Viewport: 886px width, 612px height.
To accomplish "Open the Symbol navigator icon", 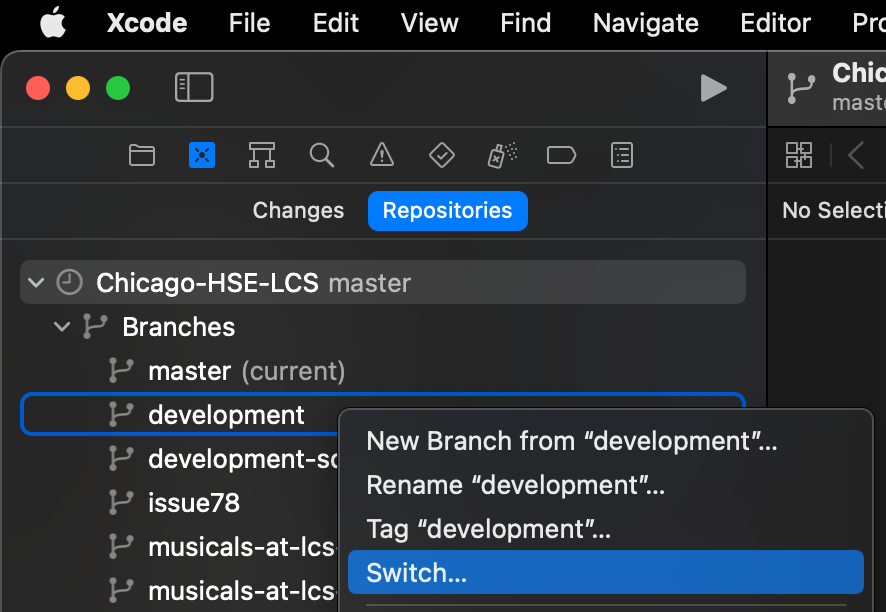I will (x=262, y=155).
